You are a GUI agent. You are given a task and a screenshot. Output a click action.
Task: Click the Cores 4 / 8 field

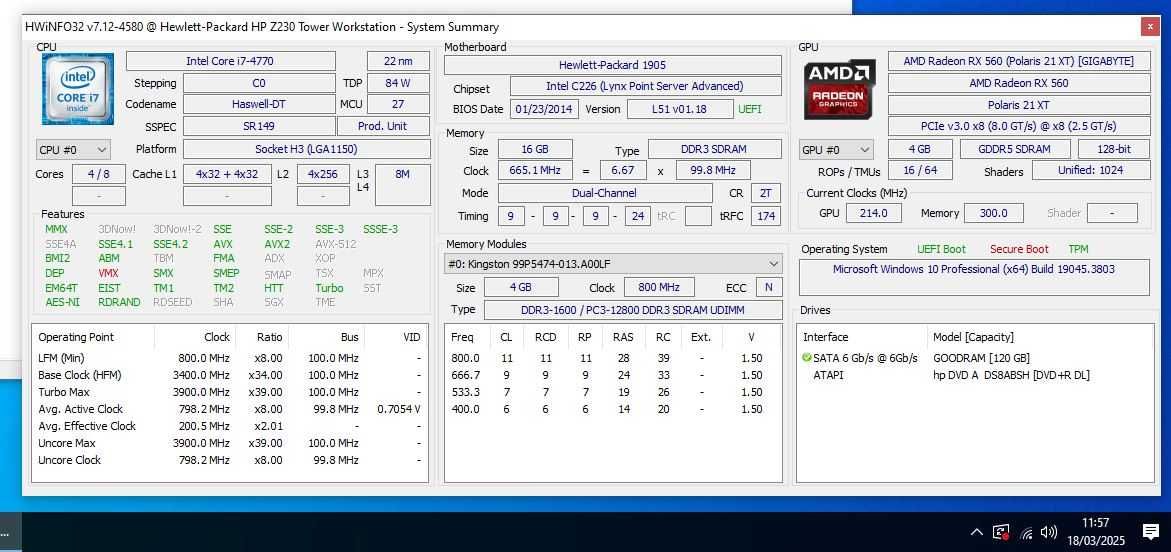(x=99, y=174)
